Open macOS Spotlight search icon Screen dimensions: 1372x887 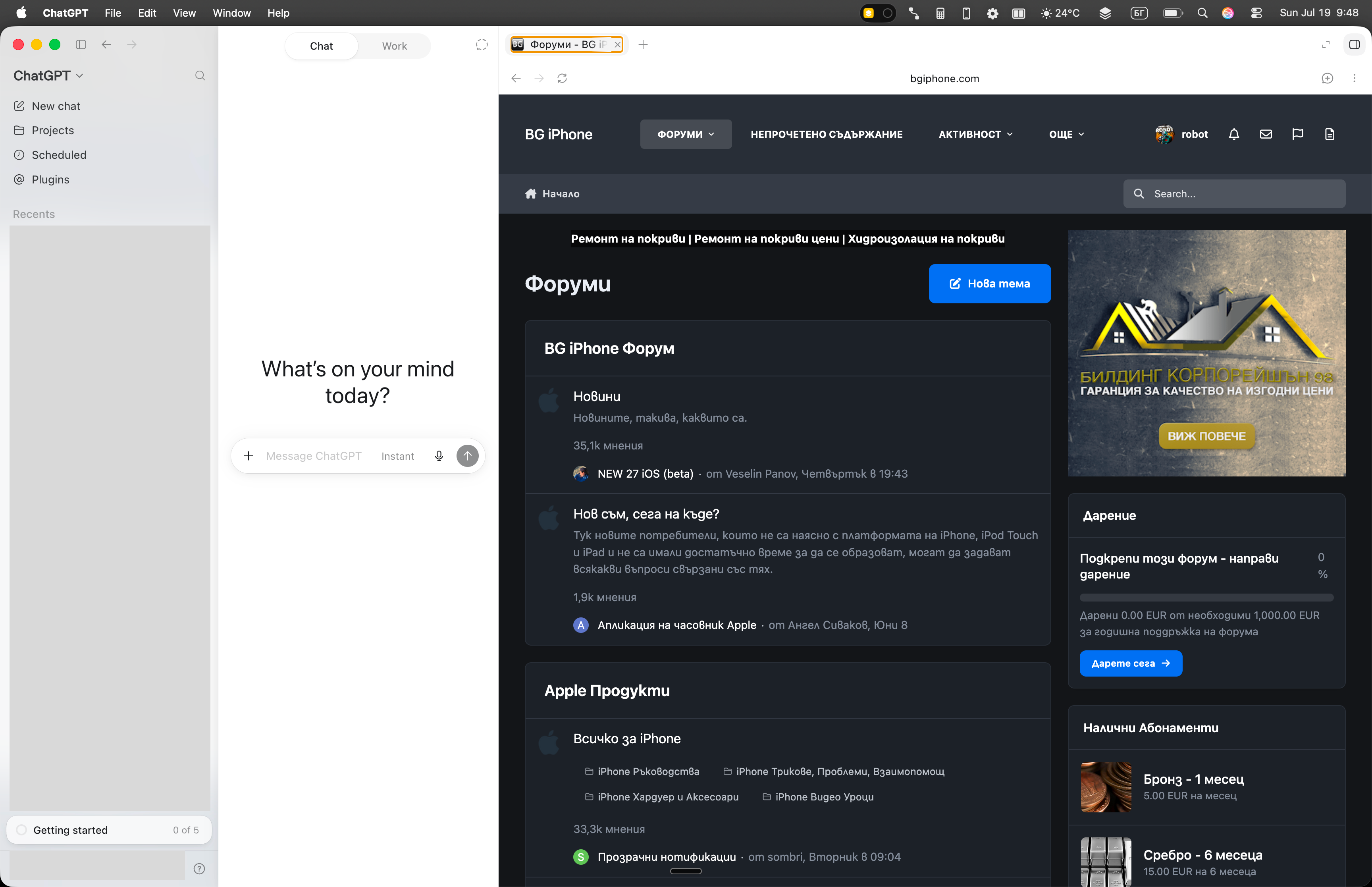[1202, 13]
